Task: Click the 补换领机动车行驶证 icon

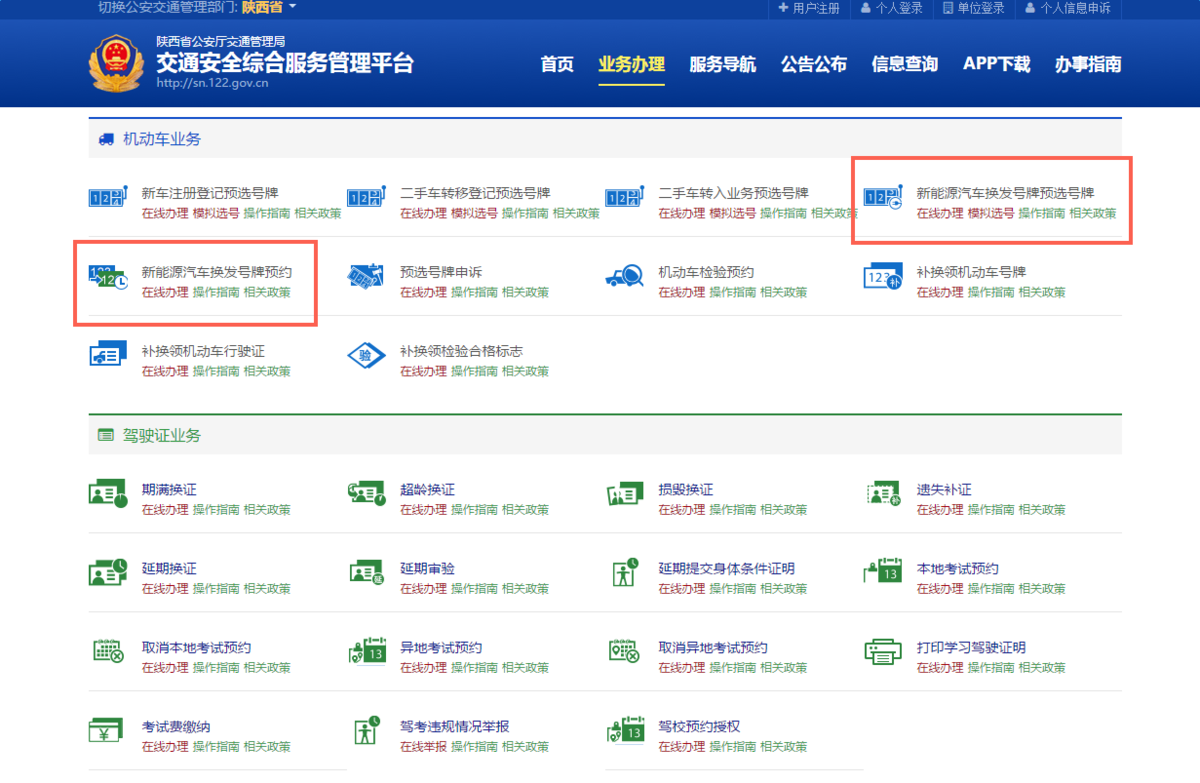Action: (107, 356)
